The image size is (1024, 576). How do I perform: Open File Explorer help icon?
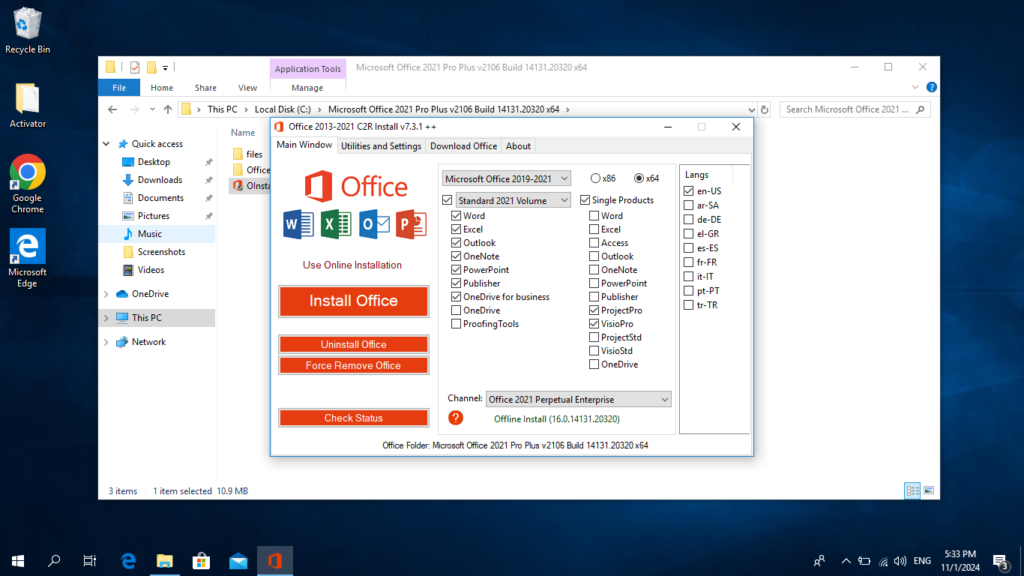[931, 87]
